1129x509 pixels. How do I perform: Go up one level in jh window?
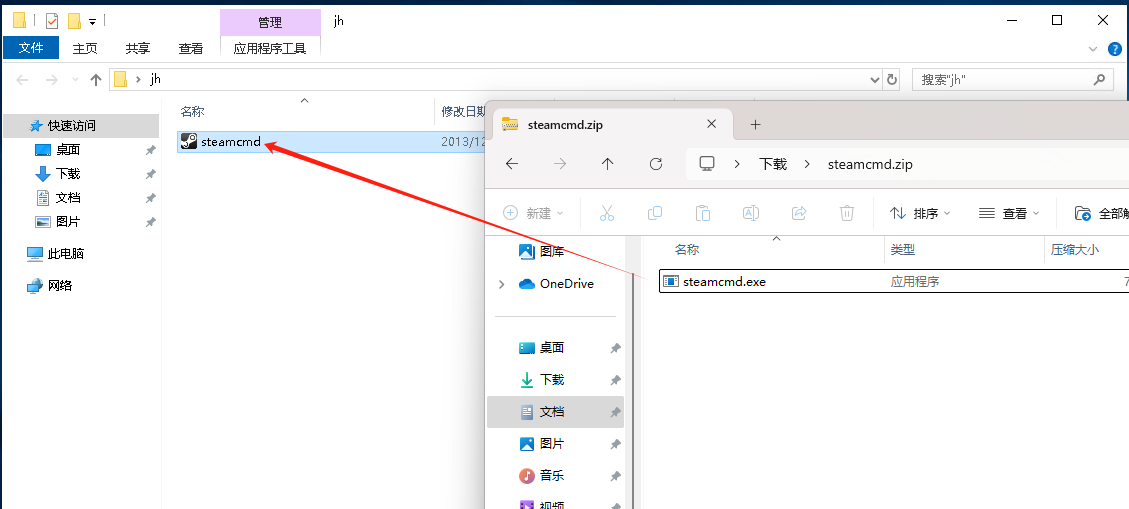(x=96, y=80)
